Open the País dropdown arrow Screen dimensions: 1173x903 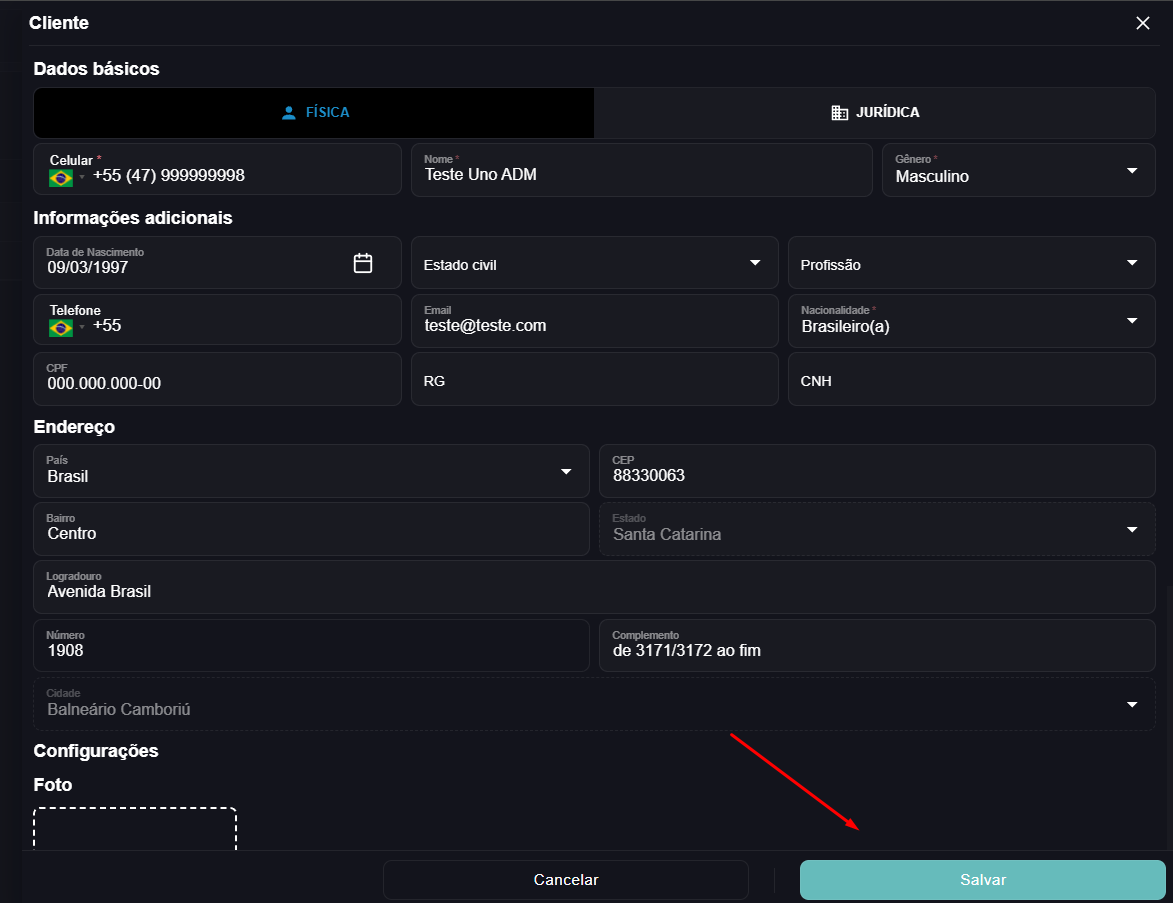pos(566,472)
